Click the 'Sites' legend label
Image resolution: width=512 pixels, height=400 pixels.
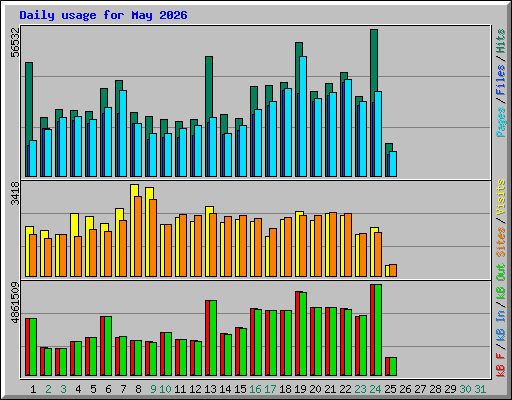click(x=500, y=242)
